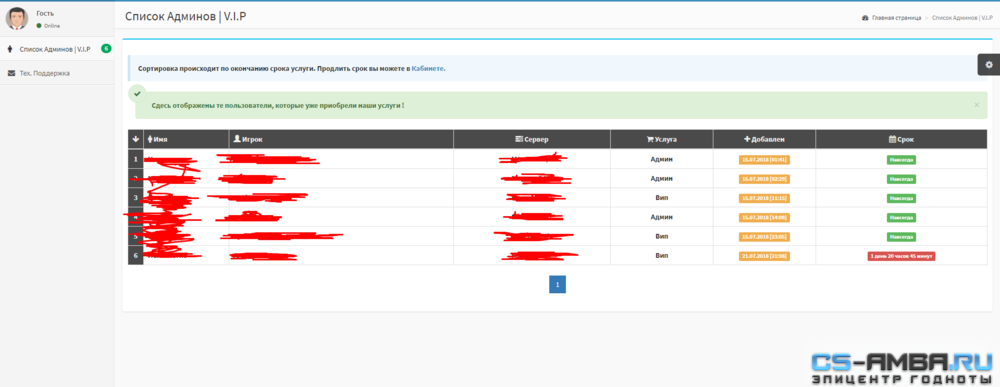Open Список Админов | V.I.P in sidebar
Screen dimensions: 1000x387
[57, 48]
